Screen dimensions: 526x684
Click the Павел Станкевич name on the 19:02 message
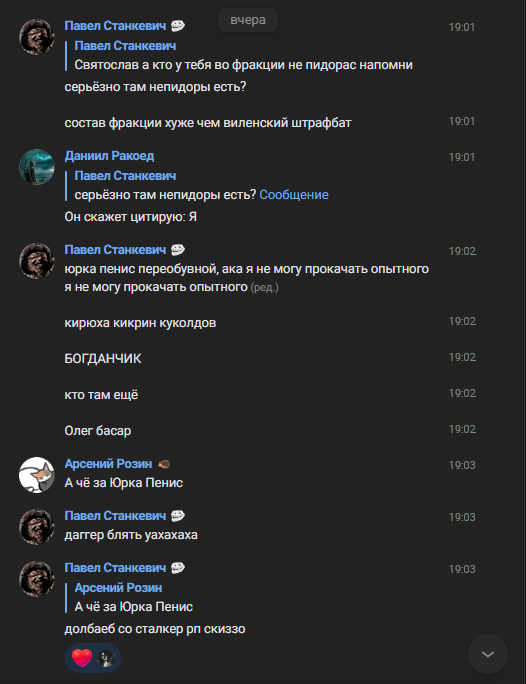point(115,250)
